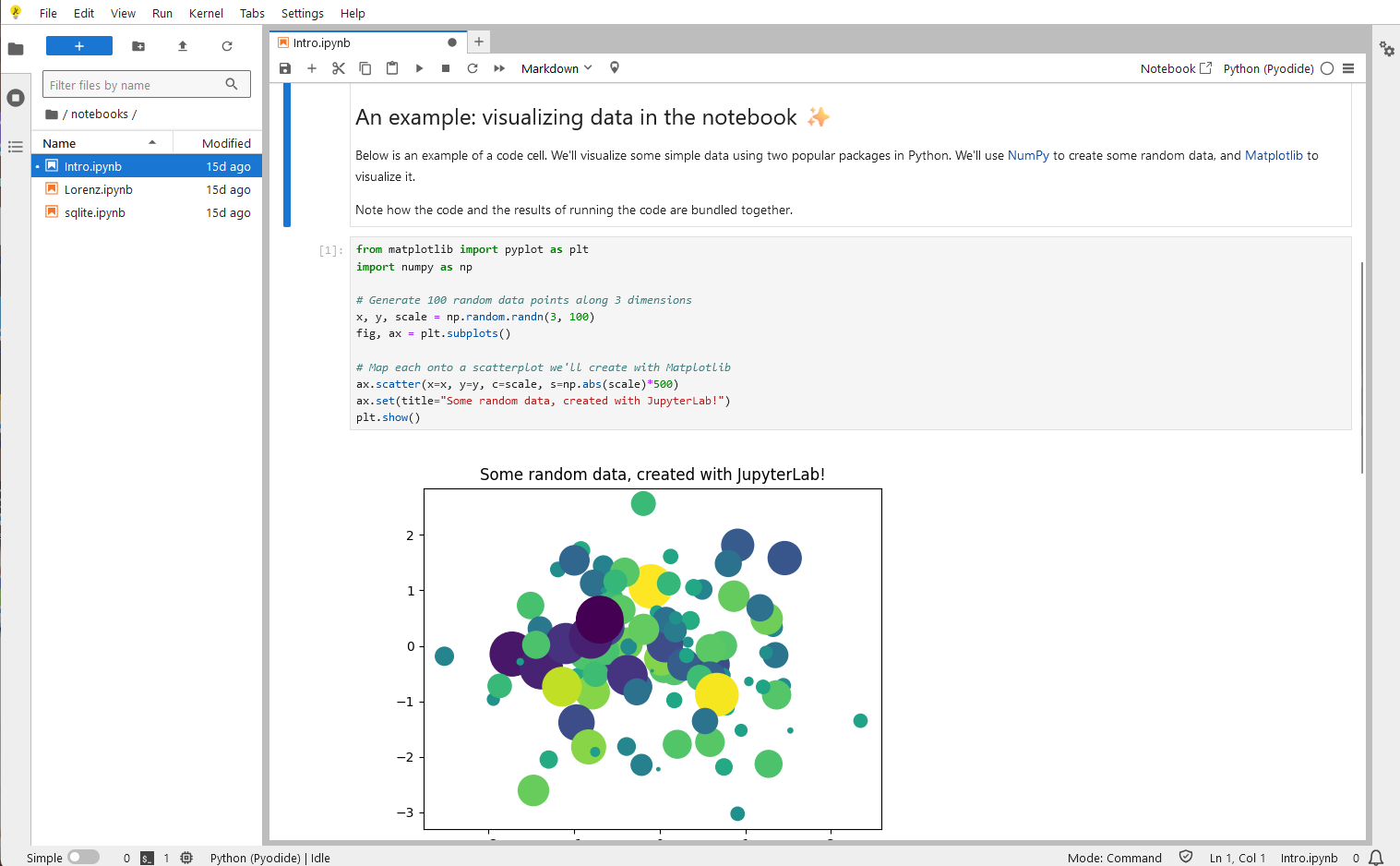The height and width of the screenshot is (866, 1400).
Task: Toggle the Simple interface mode switch
Action: tap(84, 857)
